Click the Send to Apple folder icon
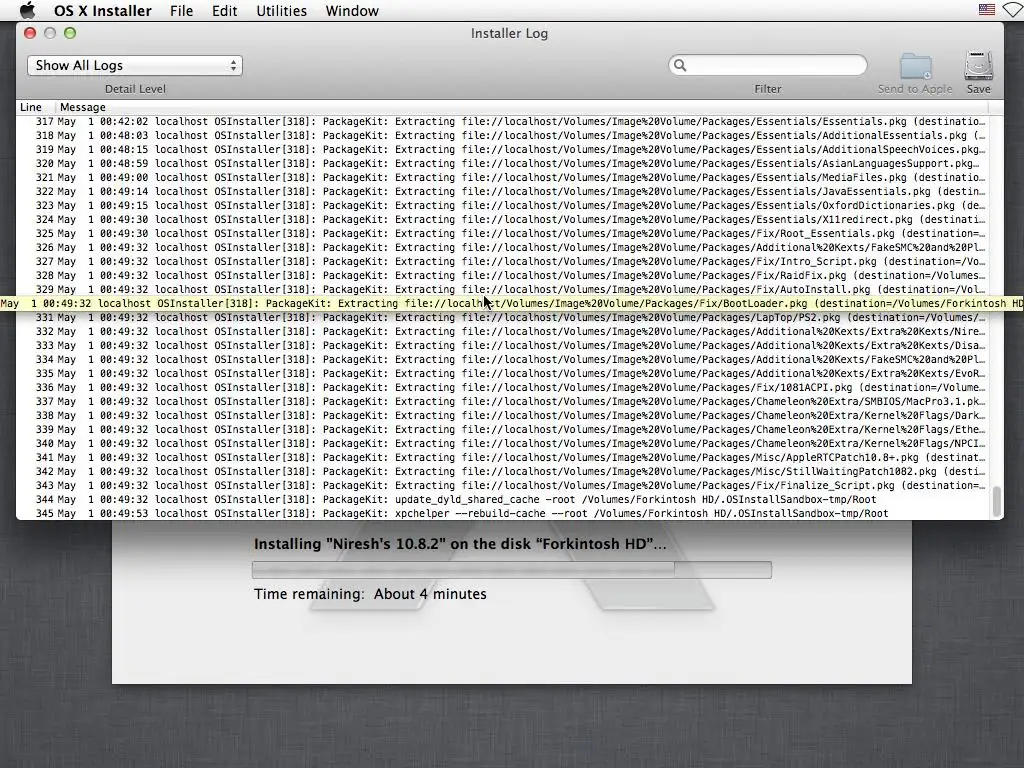The height and width of the screenshot is (768, 1024). coord(916,67)
